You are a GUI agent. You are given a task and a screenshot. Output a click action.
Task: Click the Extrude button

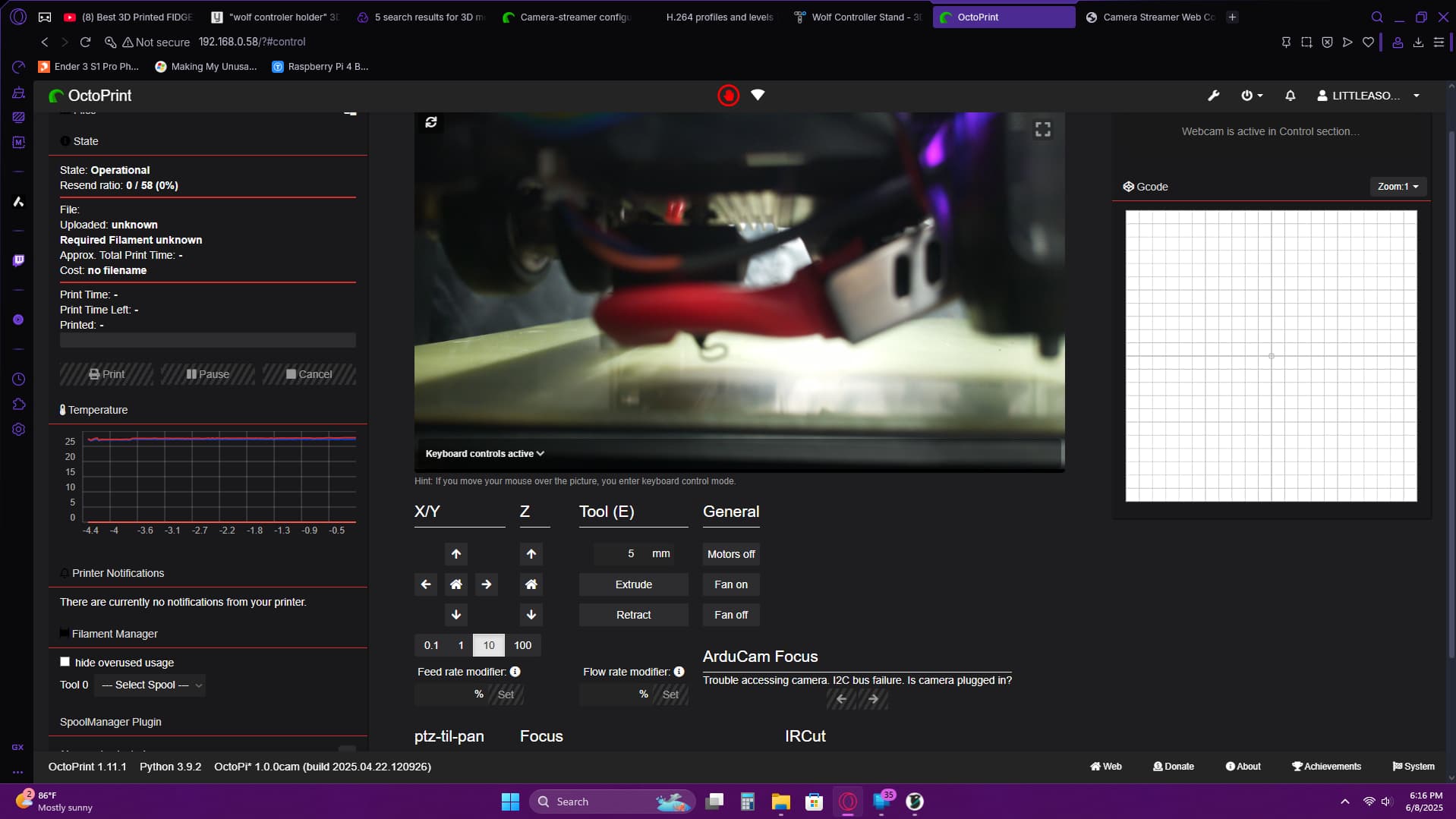(x=633, y=584)
